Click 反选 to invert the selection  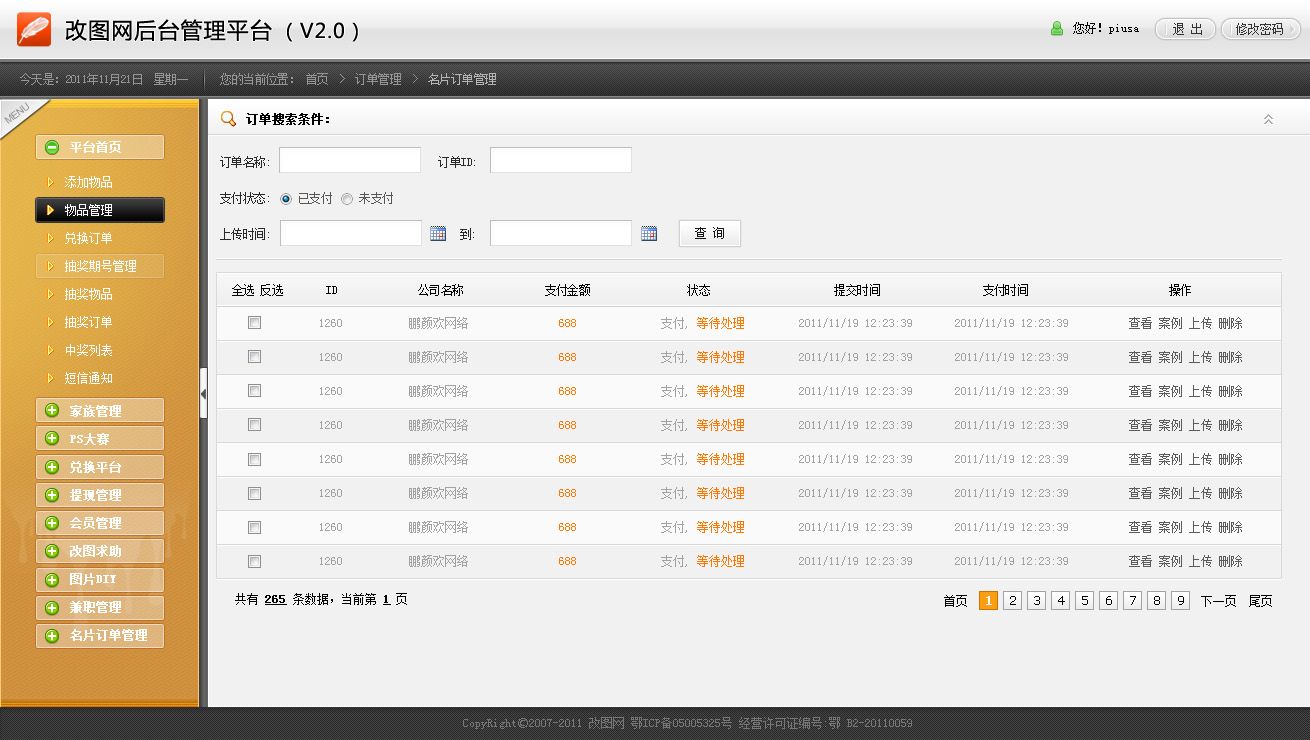point(271,290)
